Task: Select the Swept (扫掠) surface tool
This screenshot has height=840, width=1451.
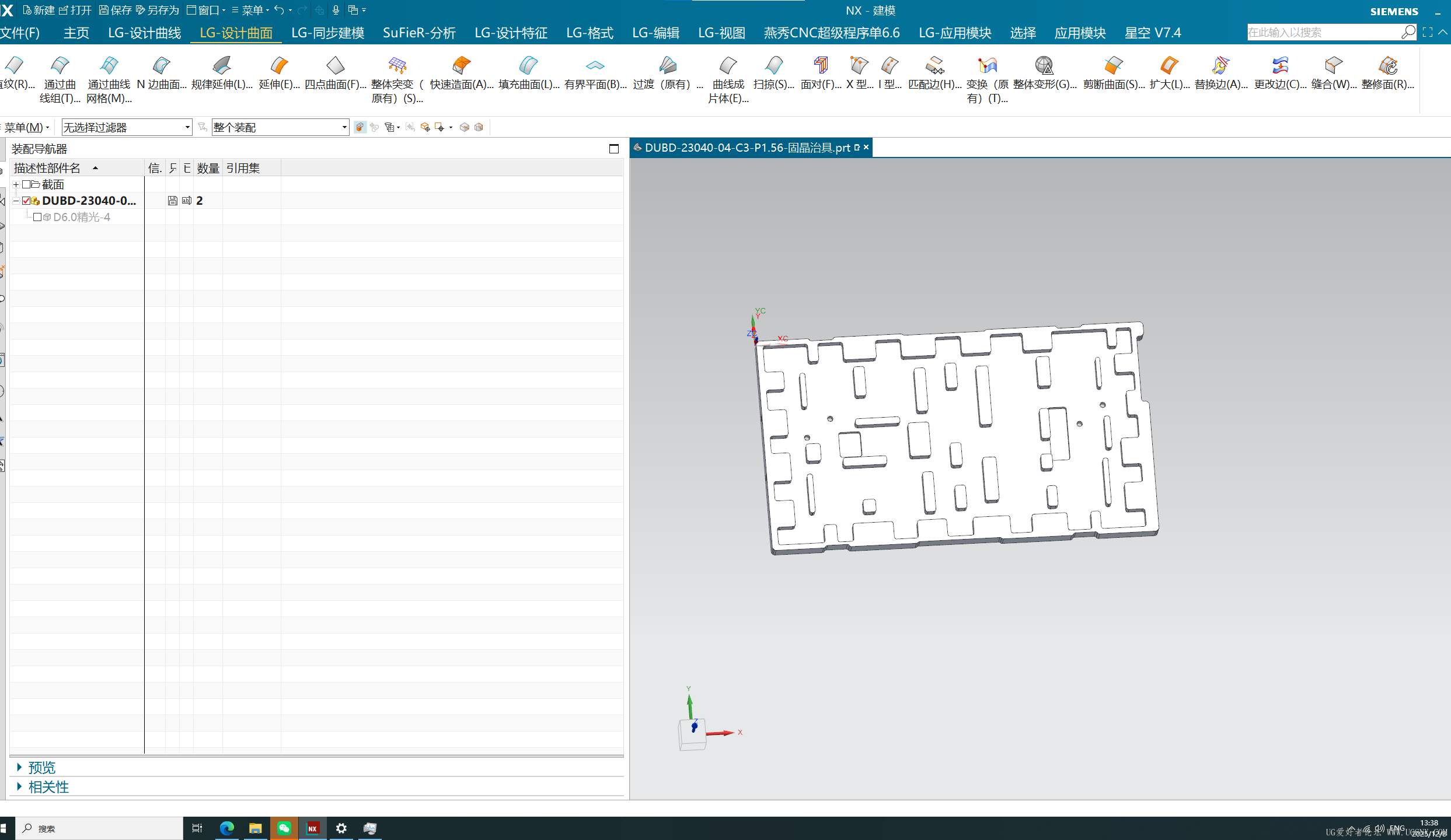Action: 773,66
